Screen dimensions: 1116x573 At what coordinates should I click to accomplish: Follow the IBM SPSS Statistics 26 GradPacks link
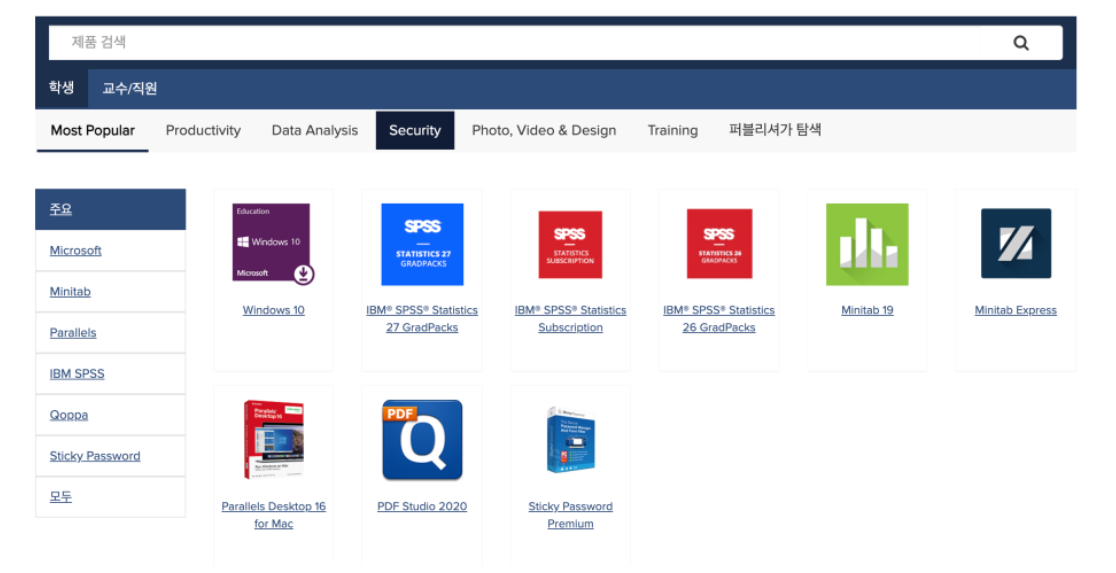[719, 319]
